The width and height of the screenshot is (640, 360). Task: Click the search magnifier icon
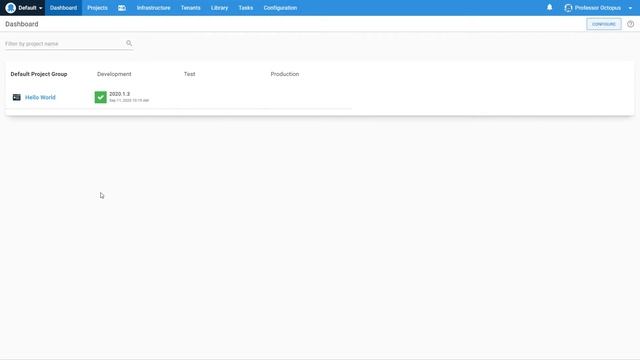click(129, 43)
